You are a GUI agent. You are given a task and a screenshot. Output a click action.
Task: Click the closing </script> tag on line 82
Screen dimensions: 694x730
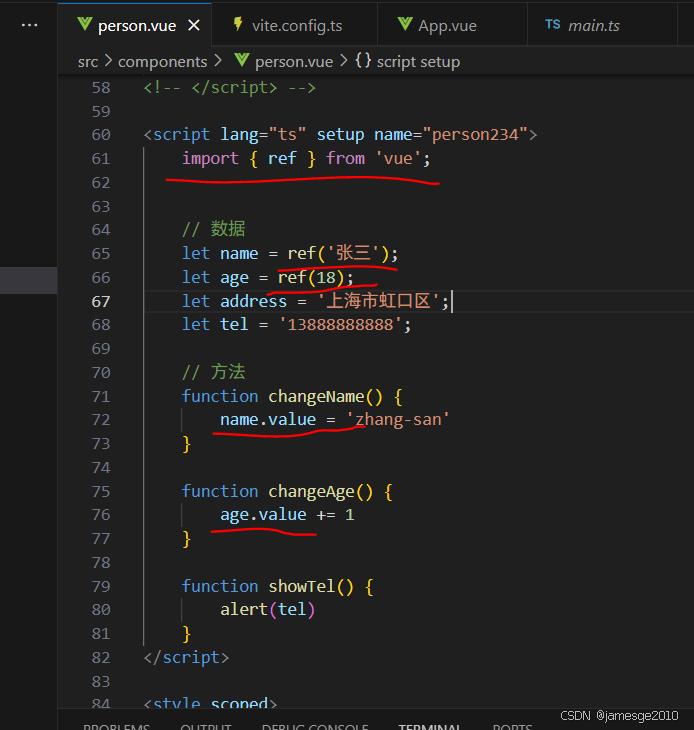point(187,658)
